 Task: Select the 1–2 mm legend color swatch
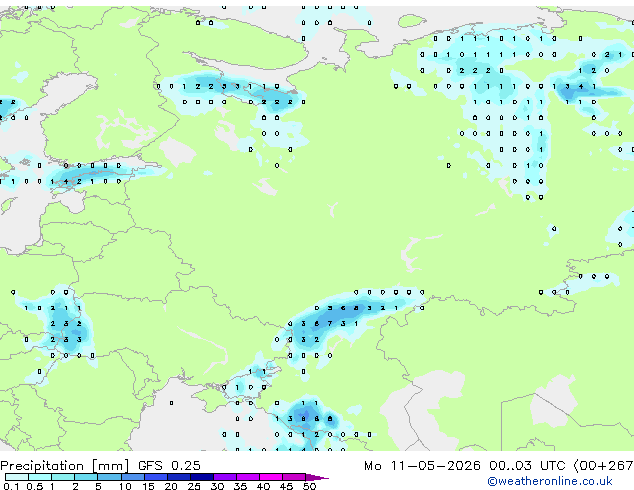pyautogui.click(x=63, y=477)
